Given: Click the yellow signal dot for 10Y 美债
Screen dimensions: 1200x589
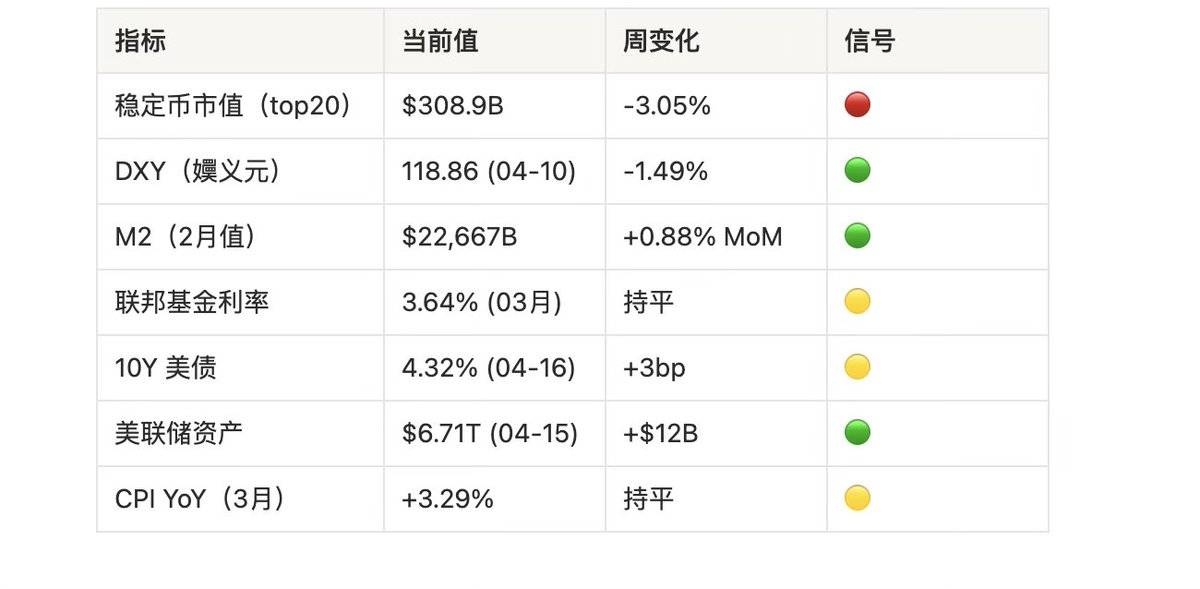Looking at the screenshot, I should 857,367.
